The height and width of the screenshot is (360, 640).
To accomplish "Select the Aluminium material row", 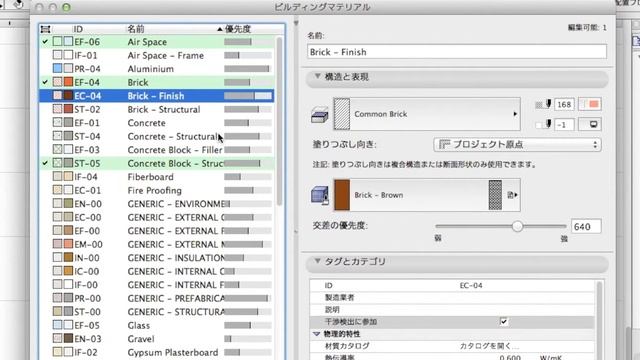I will click(x=157, y=69).
